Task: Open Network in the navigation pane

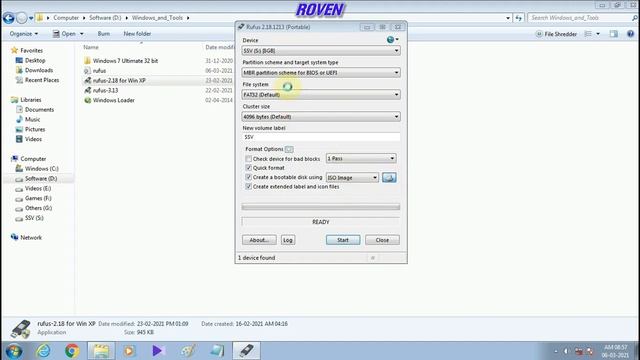Action: pyautogui.click(x=26, y=237)
